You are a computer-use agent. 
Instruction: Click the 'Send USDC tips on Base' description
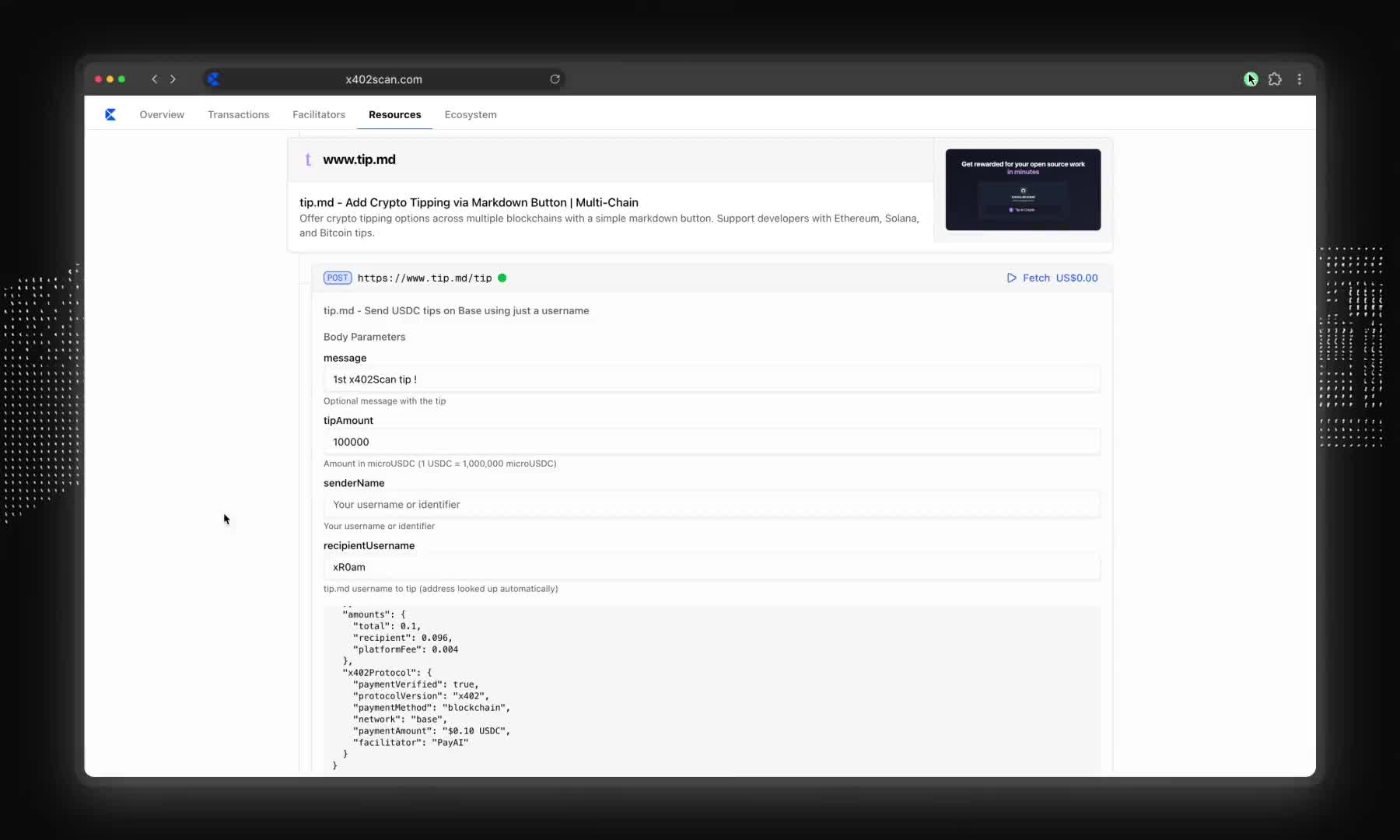click(x=456, y=310)
